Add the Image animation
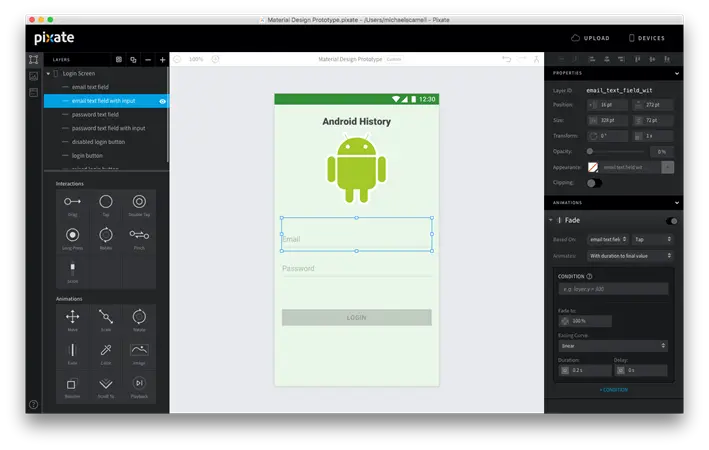The height and width of the screenshot is (450, 709). [x=139, y=354]
